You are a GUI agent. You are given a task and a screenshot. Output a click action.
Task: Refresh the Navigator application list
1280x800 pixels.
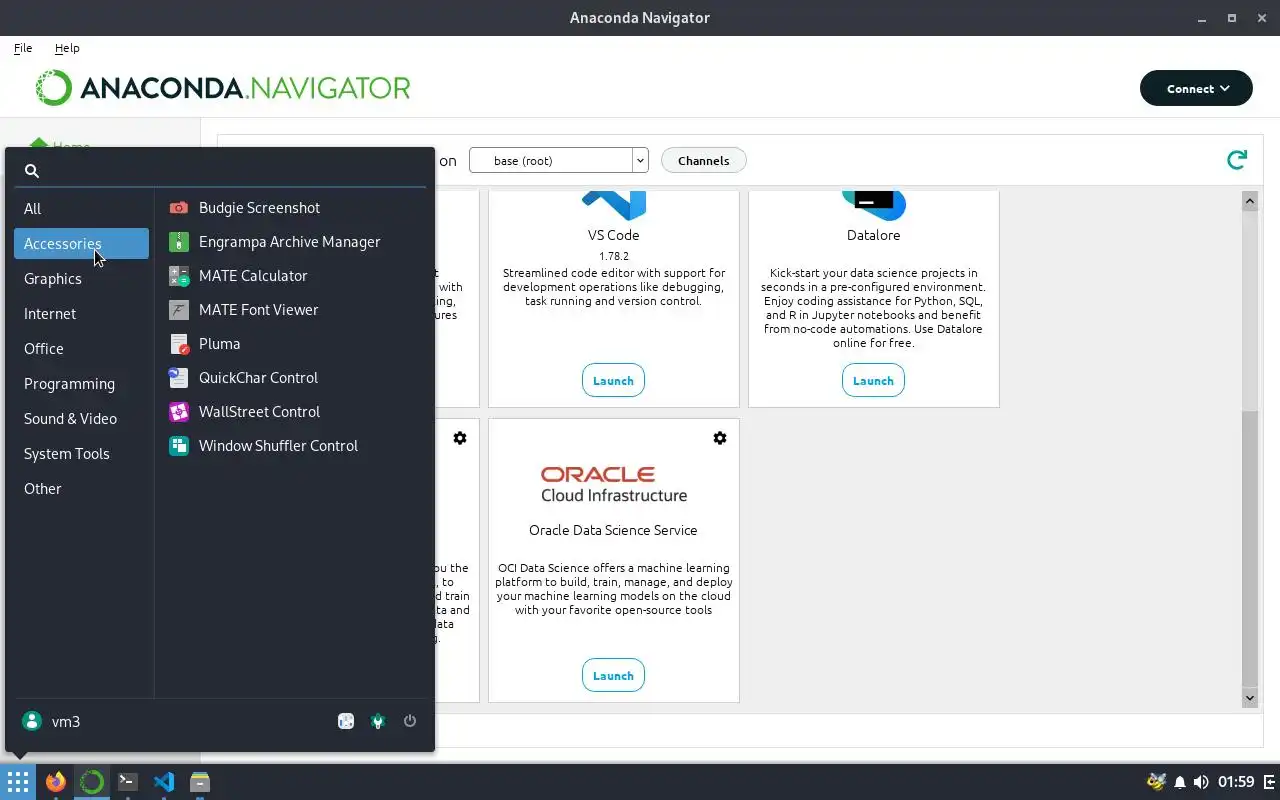click(1237, 160)
